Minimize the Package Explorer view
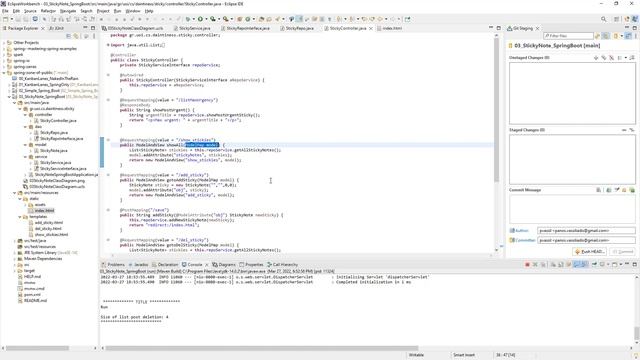This screenshot has width=640, height=360. point(85,28)
